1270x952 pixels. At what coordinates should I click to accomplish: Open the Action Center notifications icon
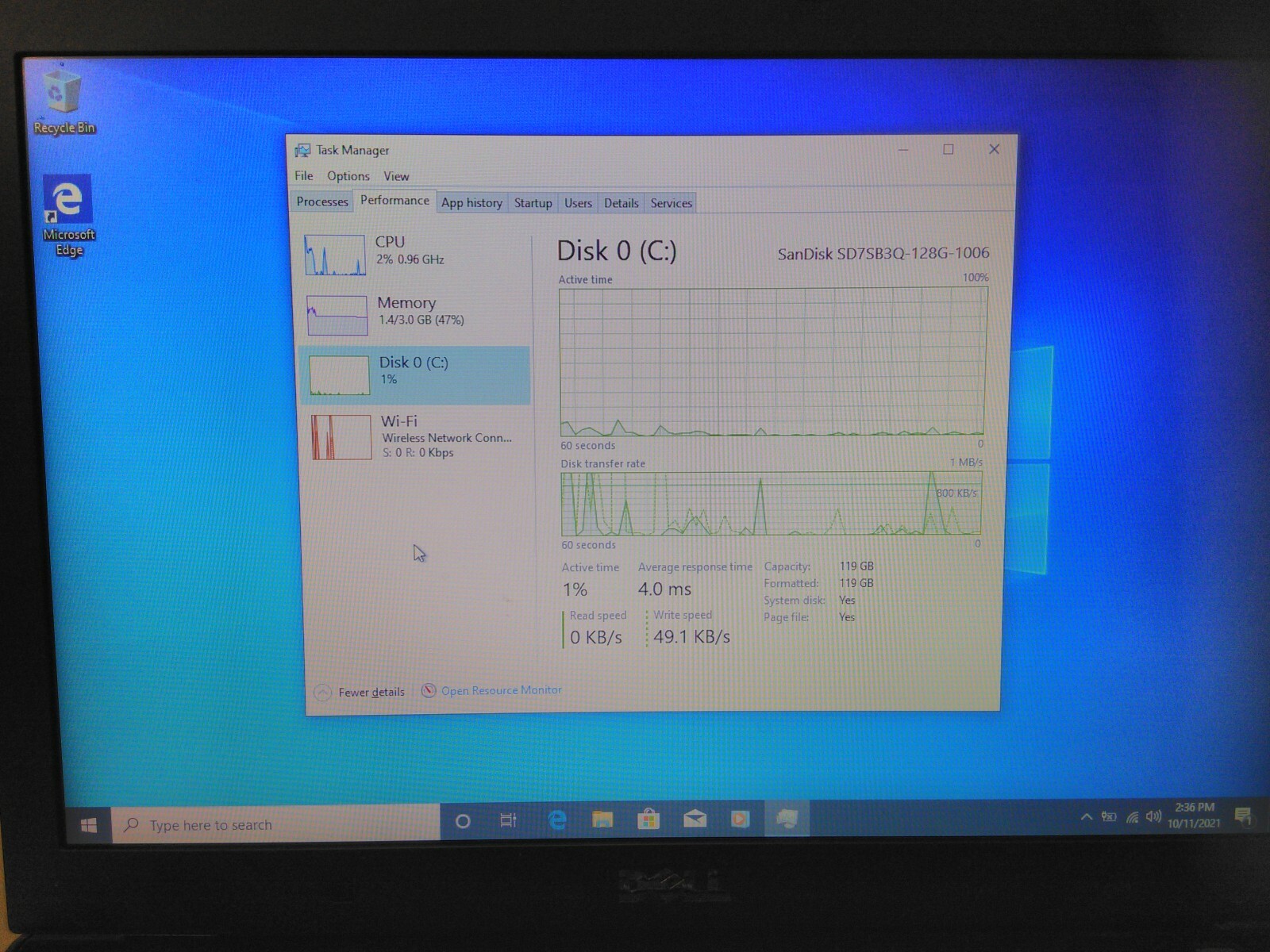(1243, 816)
